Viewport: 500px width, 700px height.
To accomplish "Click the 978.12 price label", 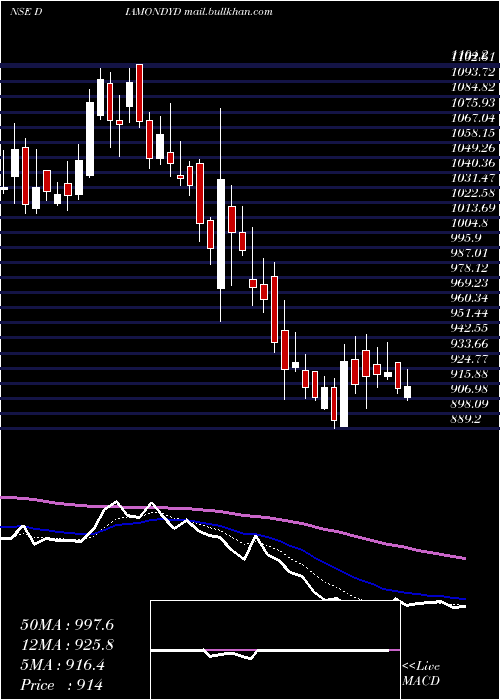I will pyautogui.click(x=470, y=269).
